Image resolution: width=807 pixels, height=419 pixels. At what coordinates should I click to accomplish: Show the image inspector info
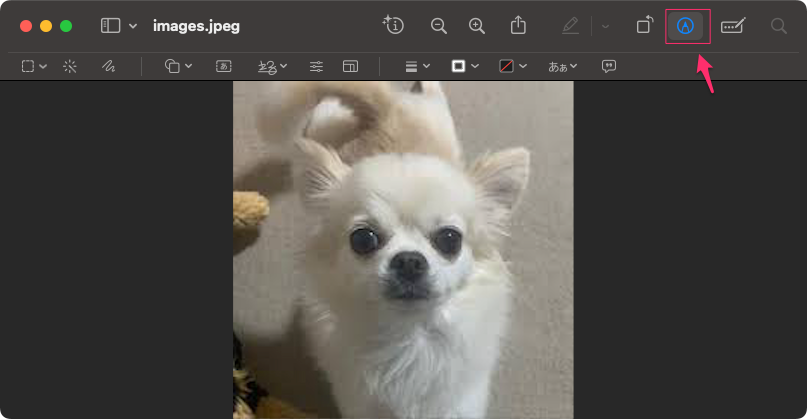coord(393,25)
